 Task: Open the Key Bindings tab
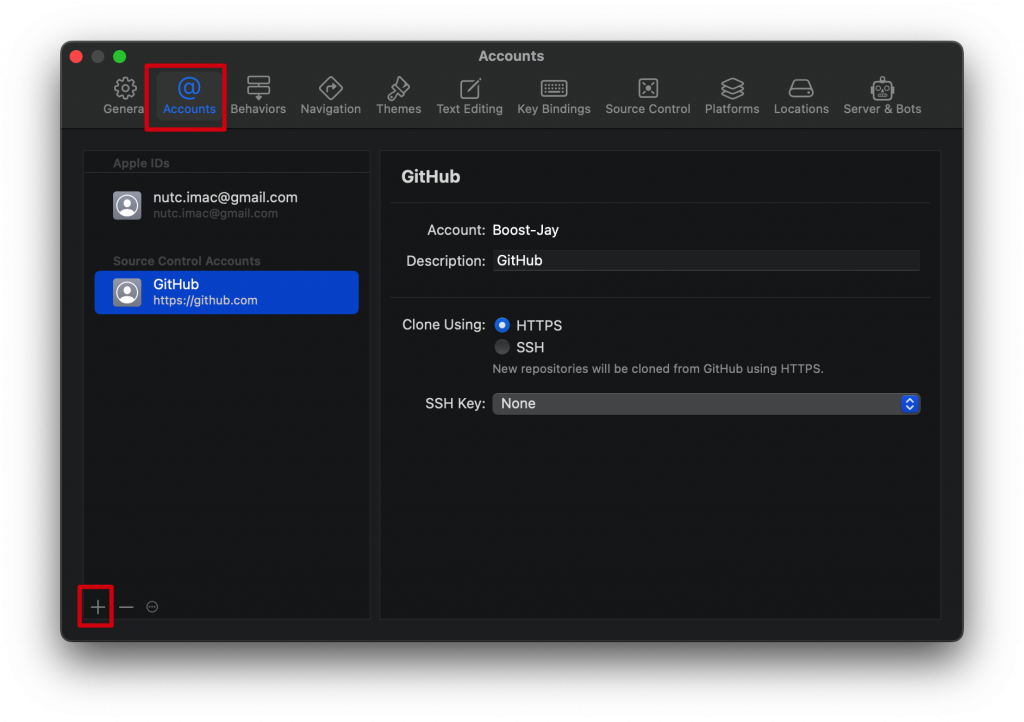click(x=554, y=96)
